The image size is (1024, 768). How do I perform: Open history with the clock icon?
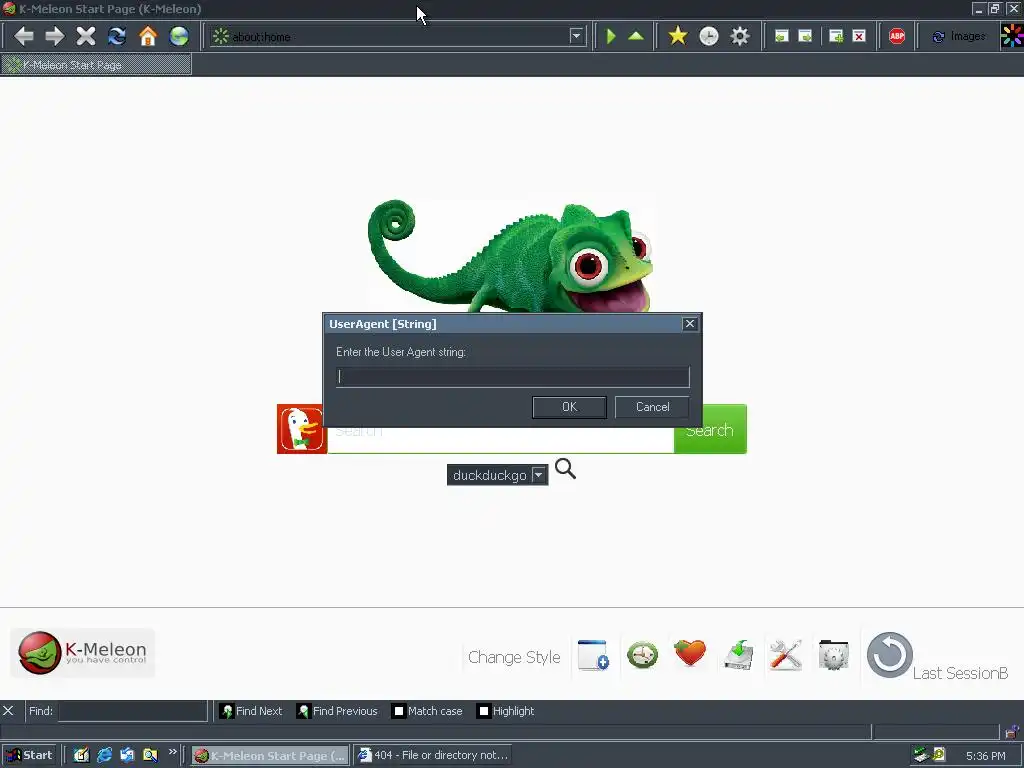coord(709,36)
